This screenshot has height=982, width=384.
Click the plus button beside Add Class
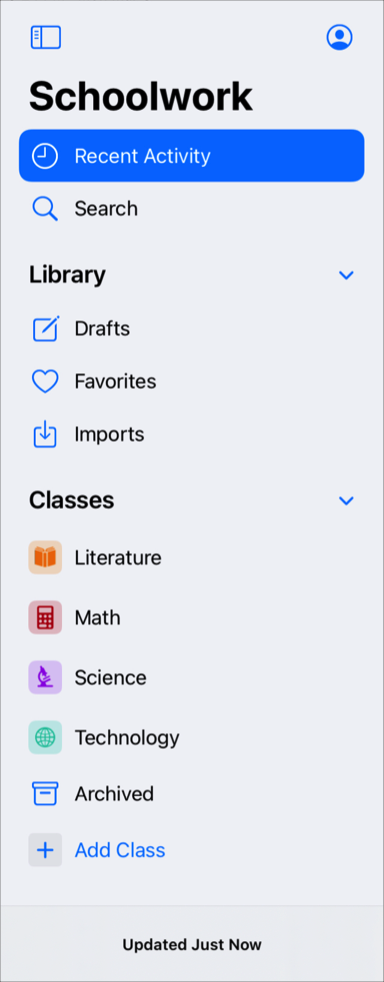click(x=45, y=850)
